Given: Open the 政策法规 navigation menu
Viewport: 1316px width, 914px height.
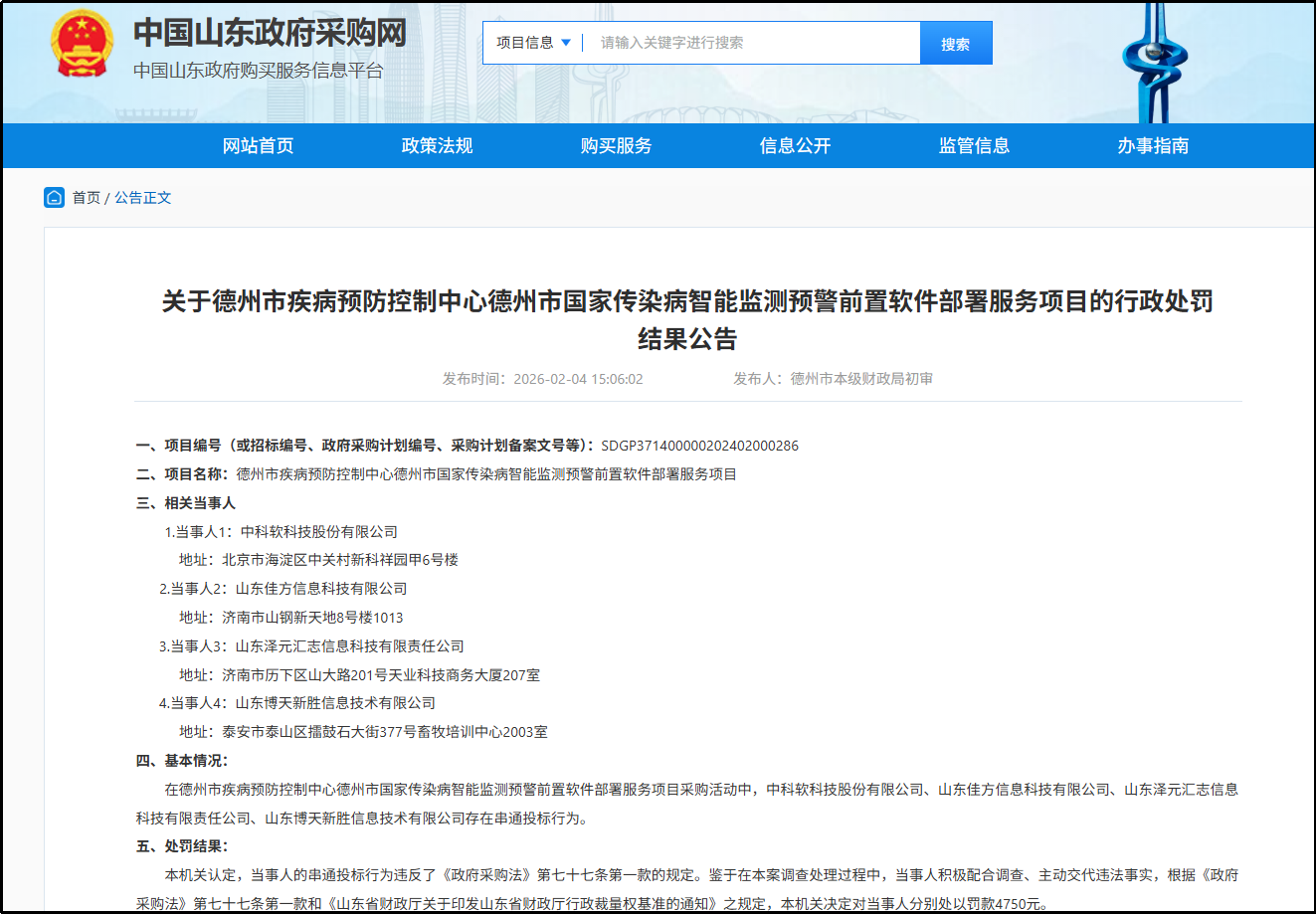Looking at the screenshot, I should click(436, 145).
